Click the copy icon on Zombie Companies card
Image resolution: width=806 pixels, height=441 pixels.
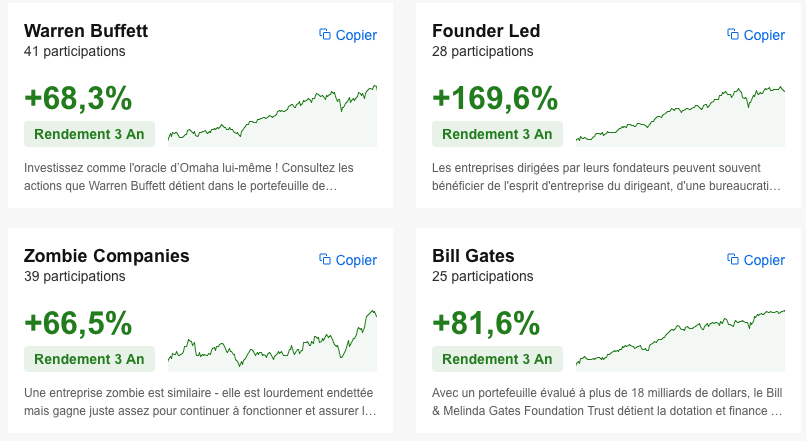point(325,260)
